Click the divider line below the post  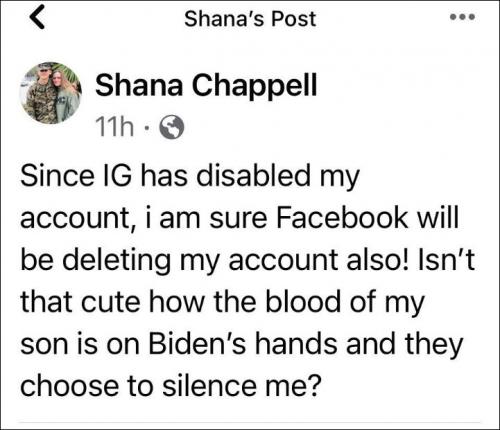click(250, 422)
